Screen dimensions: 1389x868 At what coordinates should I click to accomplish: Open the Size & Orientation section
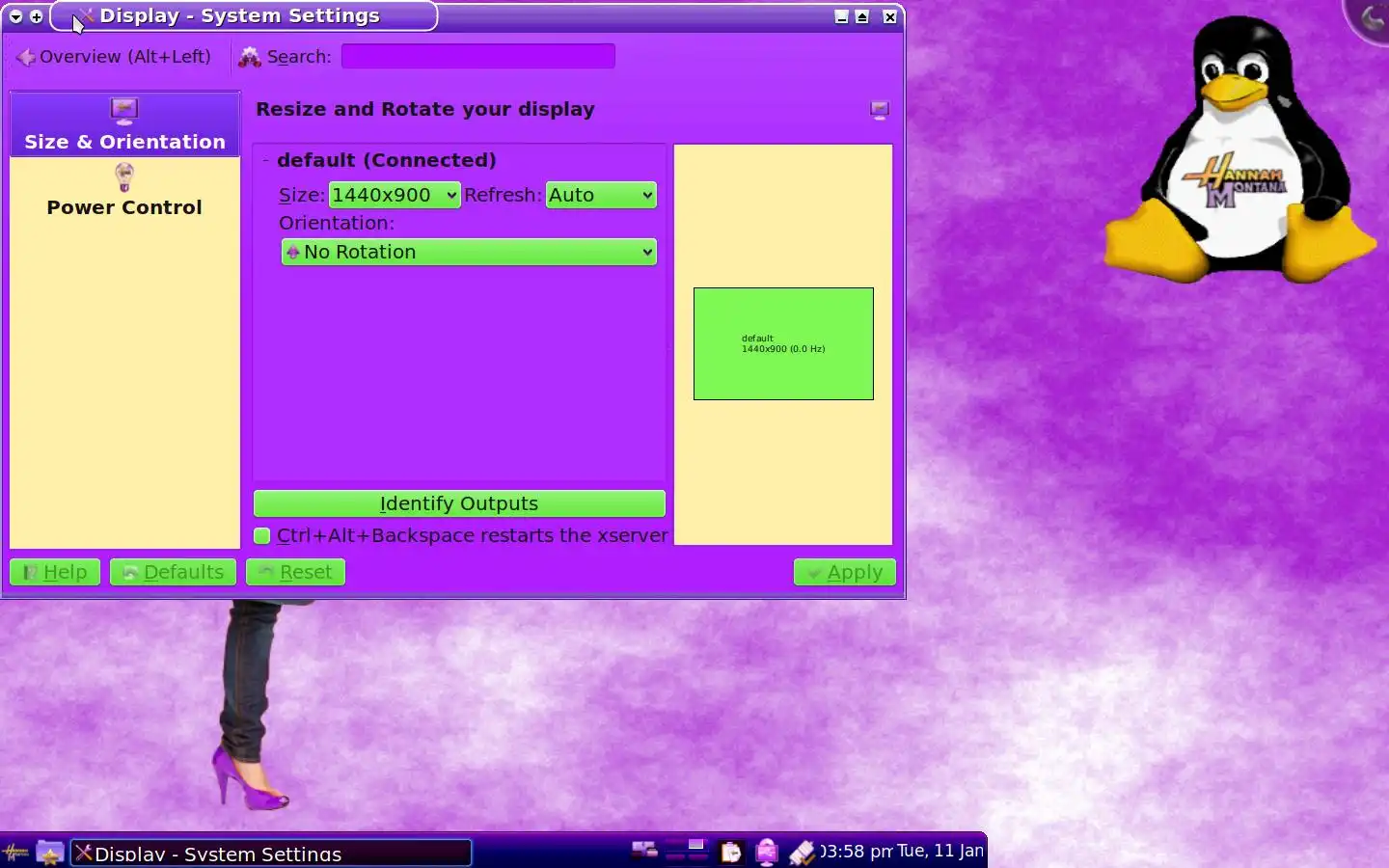coord(124,124)
